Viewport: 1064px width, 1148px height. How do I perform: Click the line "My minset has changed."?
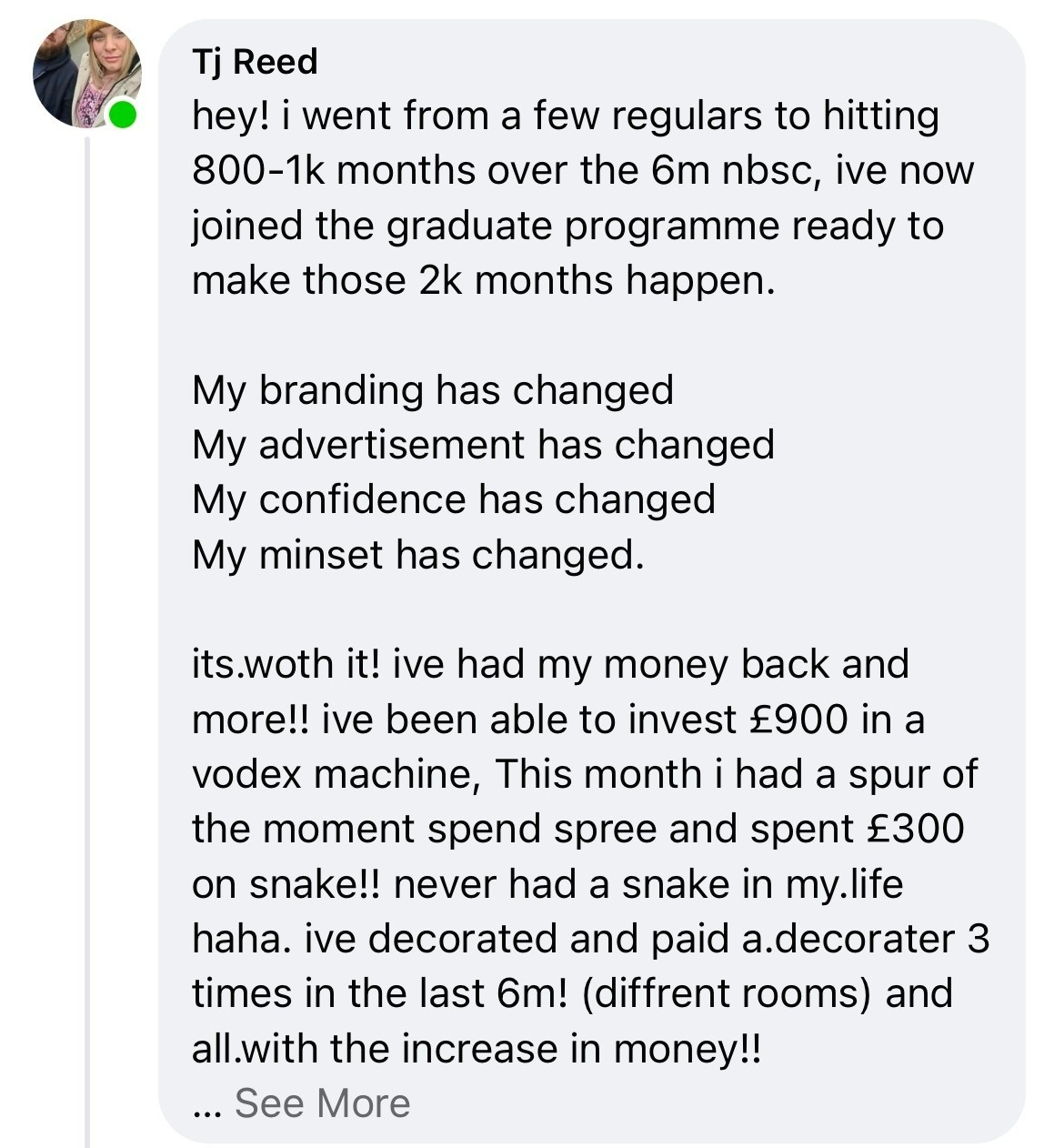[x=418, y=555]
